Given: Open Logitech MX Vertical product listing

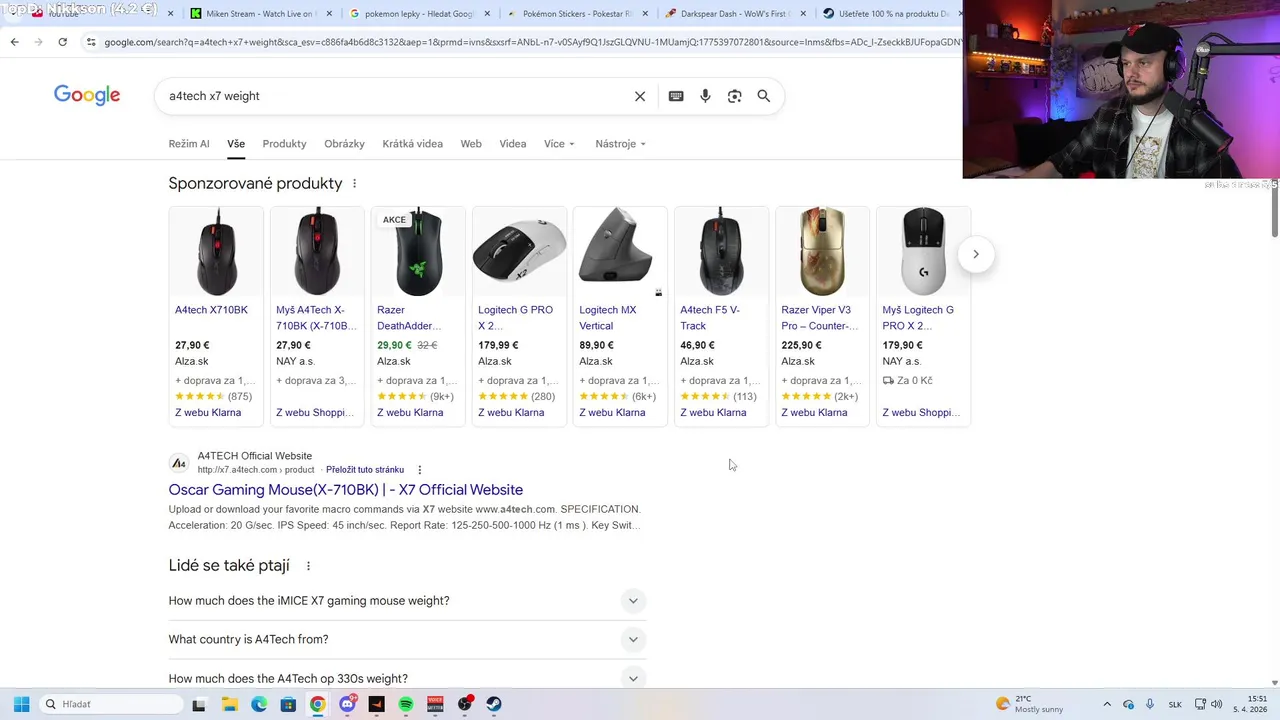Looking at the screenshot, I should [x=620, y=316].
